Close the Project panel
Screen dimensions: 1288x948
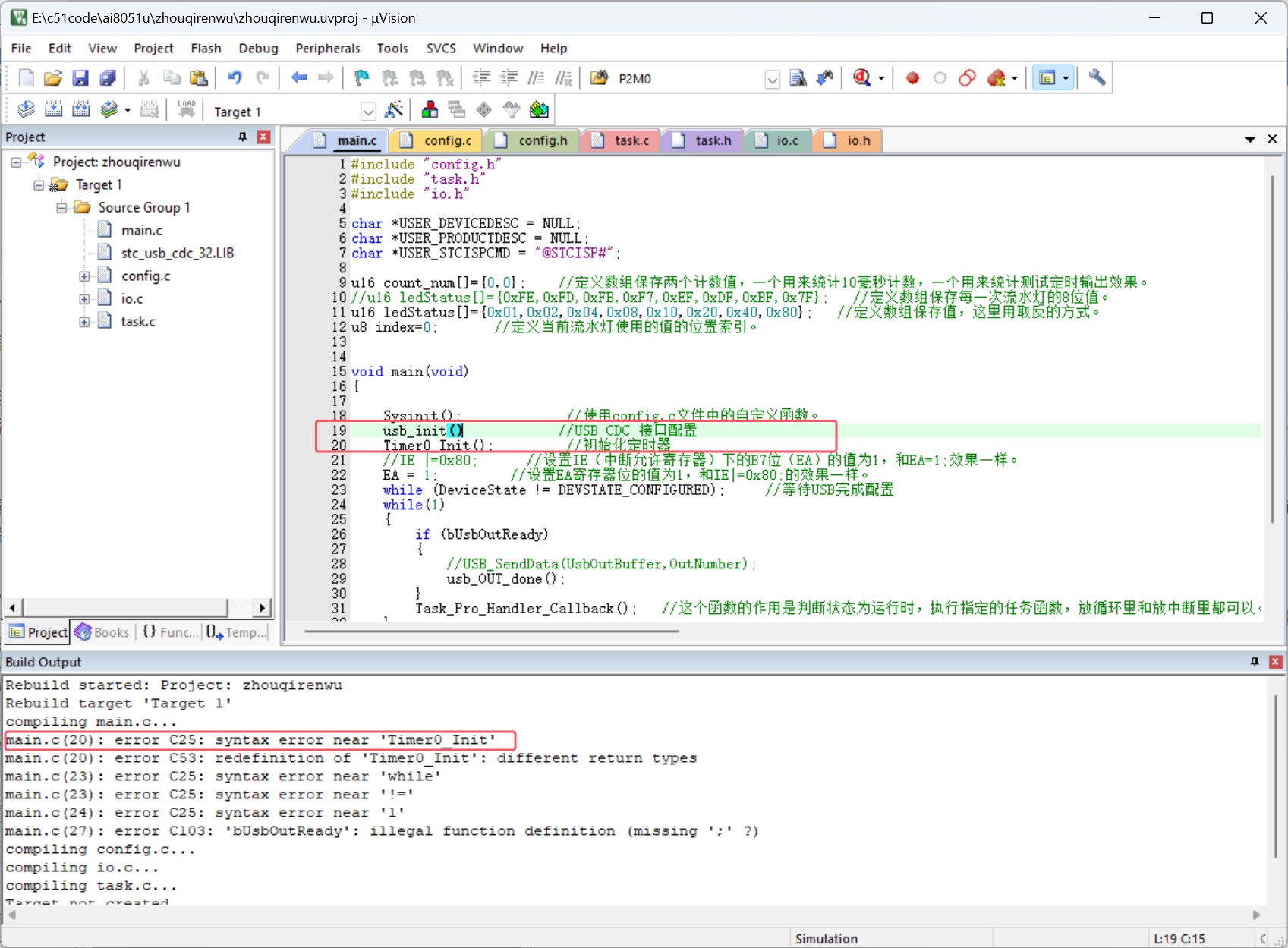click(x=263, y=137)
